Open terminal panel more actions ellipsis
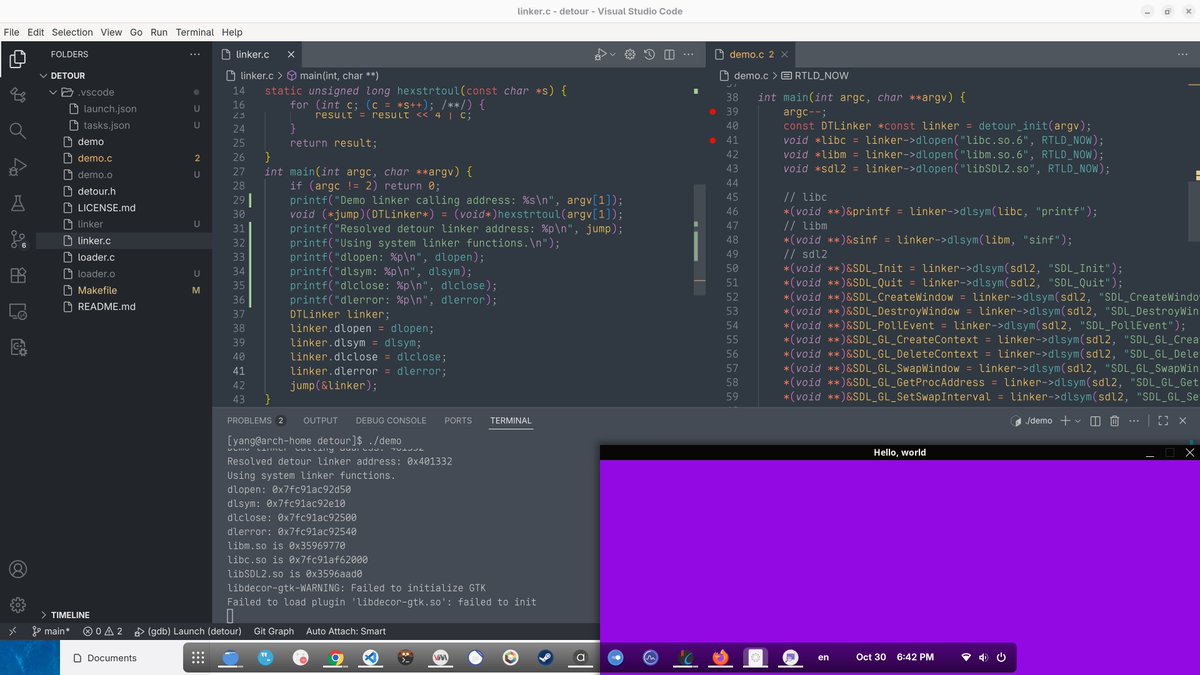The image size is (1200, 675). coord(1135,421)
